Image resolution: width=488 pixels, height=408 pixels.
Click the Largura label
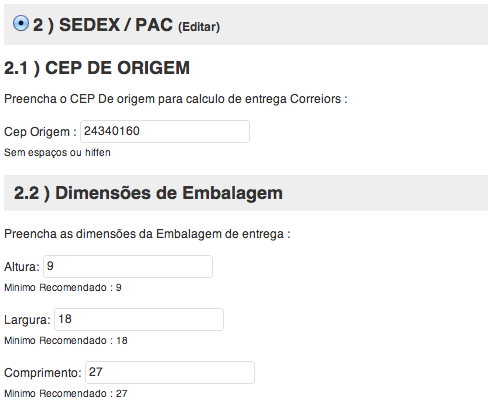(27, 320)
